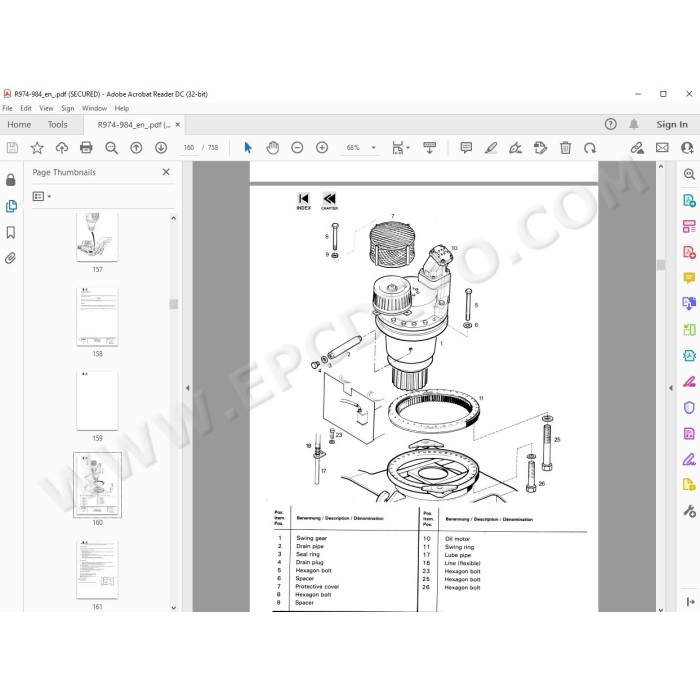Click the page number input field
The image size is (700, 700).
click(188, 148)
